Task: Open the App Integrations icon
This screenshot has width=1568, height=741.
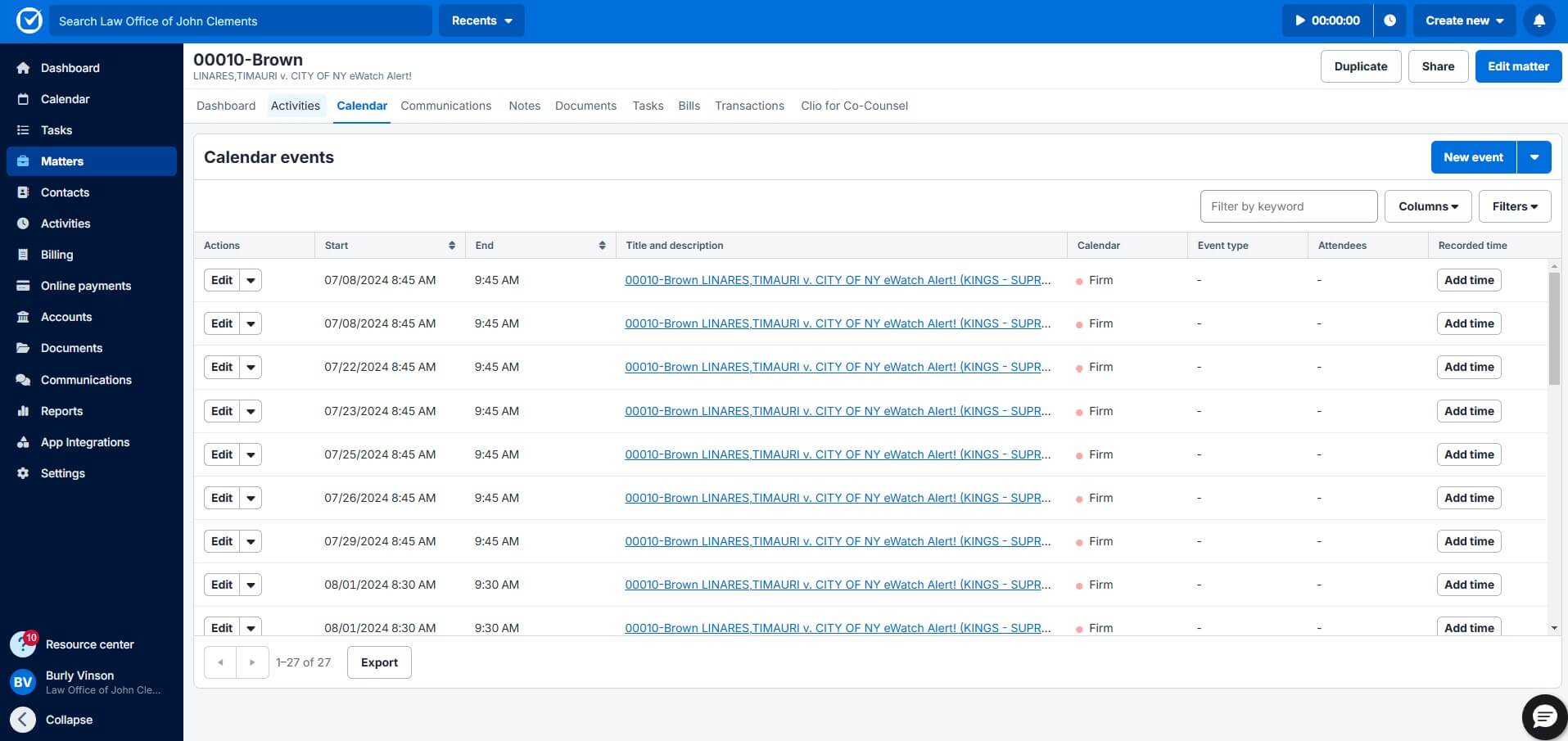Action: 23,442
